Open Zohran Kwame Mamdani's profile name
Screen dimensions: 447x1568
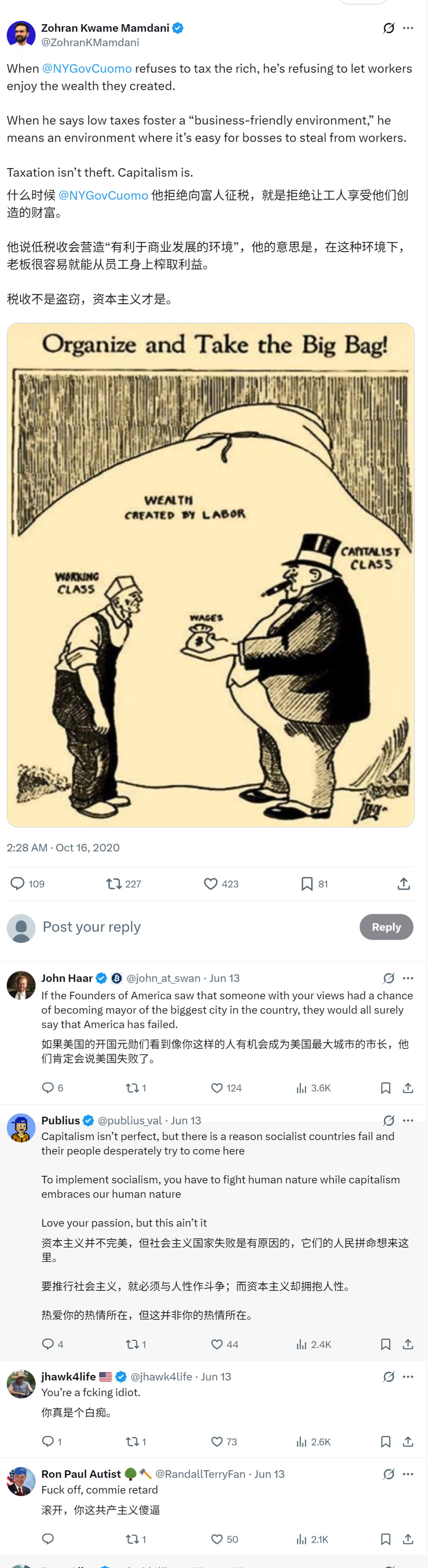tap(105, 28)
